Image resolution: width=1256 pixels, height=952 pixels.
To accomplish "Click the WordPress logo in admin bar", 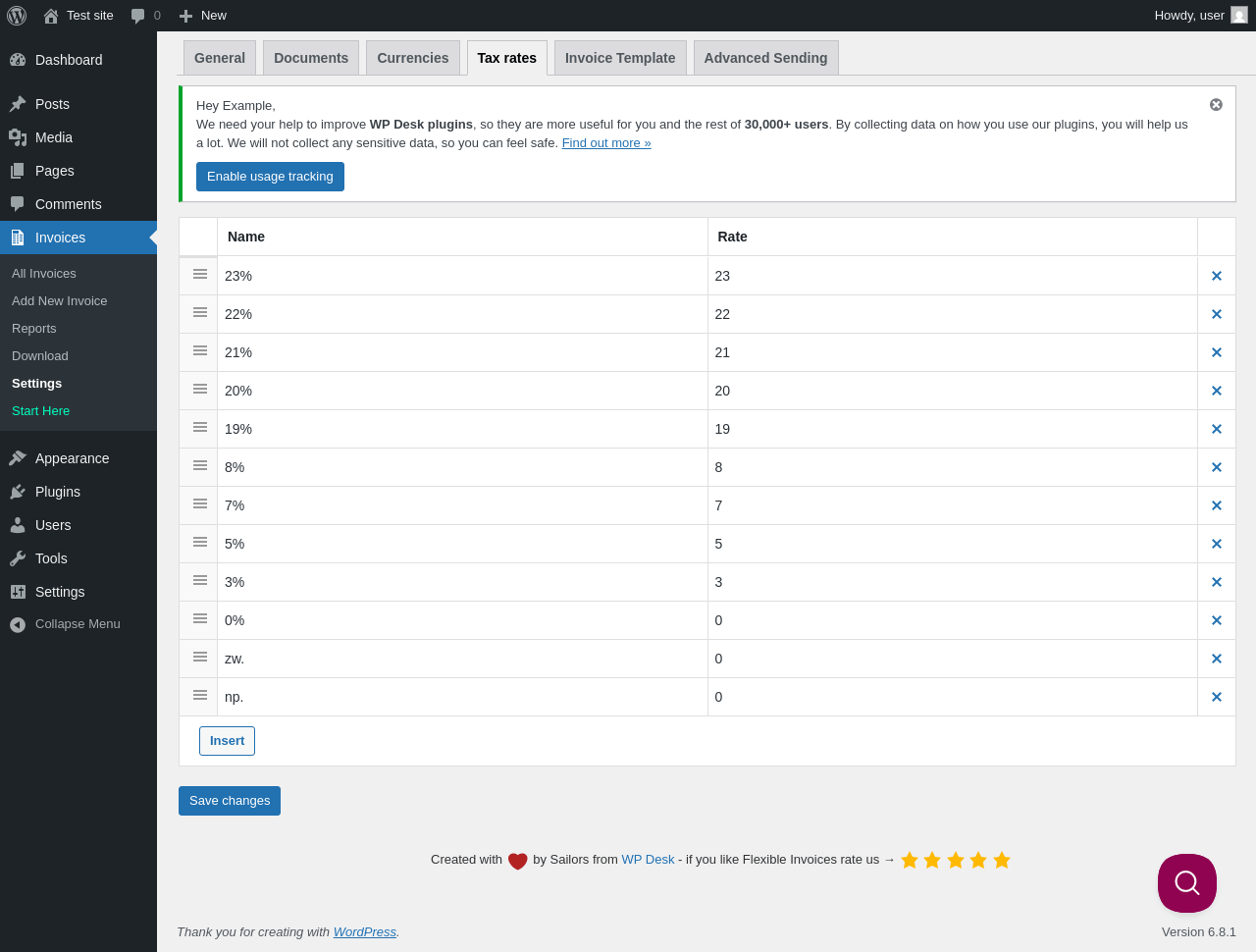I will click(17, 16).
